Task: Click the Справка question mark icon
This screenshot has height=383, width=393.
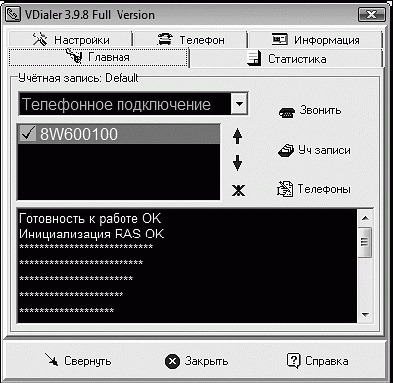Action: (294, 361)
